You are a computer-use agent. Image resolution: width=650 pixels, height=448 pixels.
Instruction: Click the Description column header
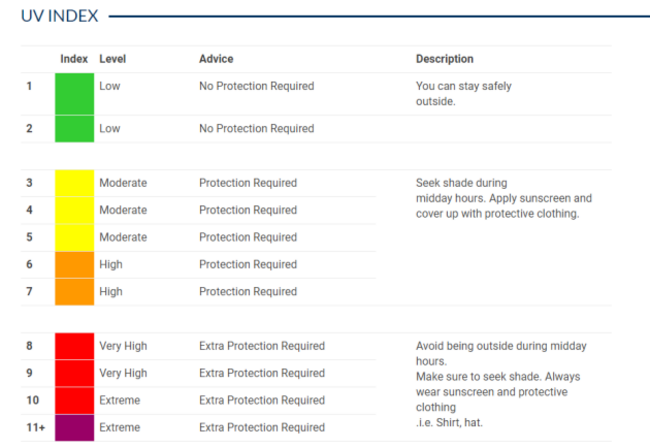pos(444,59)
